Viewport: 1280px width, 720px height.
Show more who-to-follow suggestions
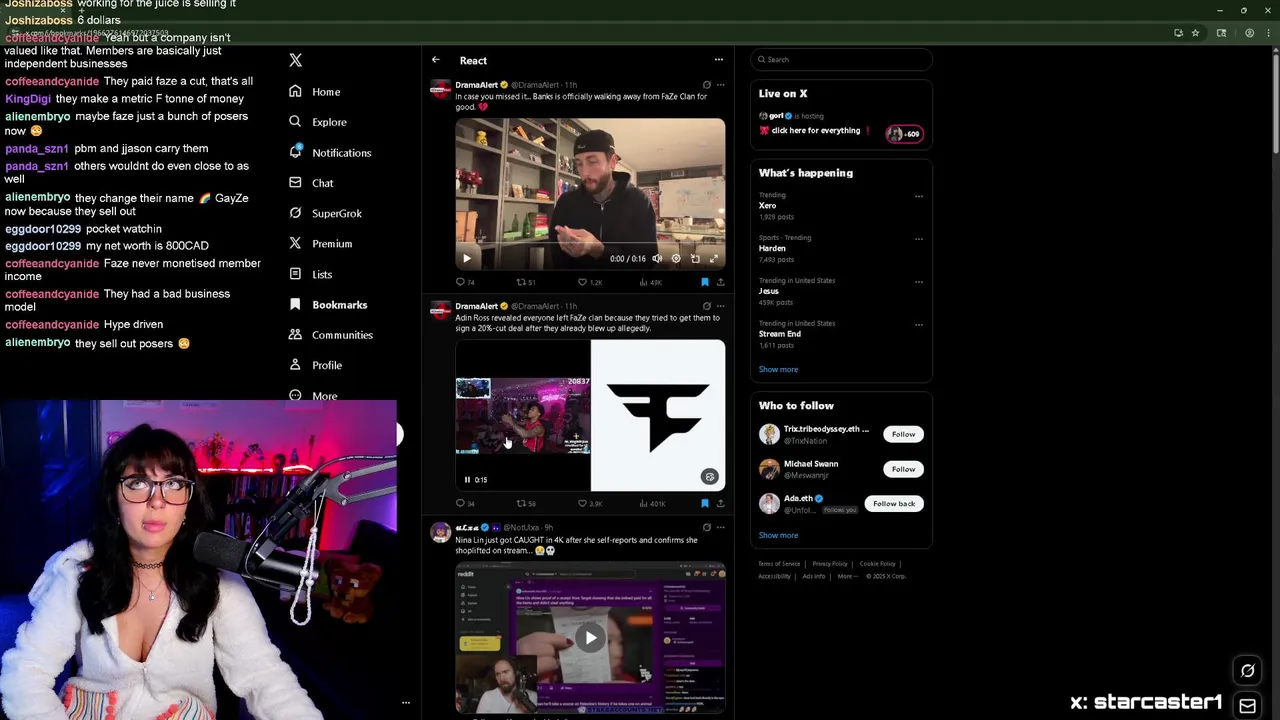tap(778, 536)
